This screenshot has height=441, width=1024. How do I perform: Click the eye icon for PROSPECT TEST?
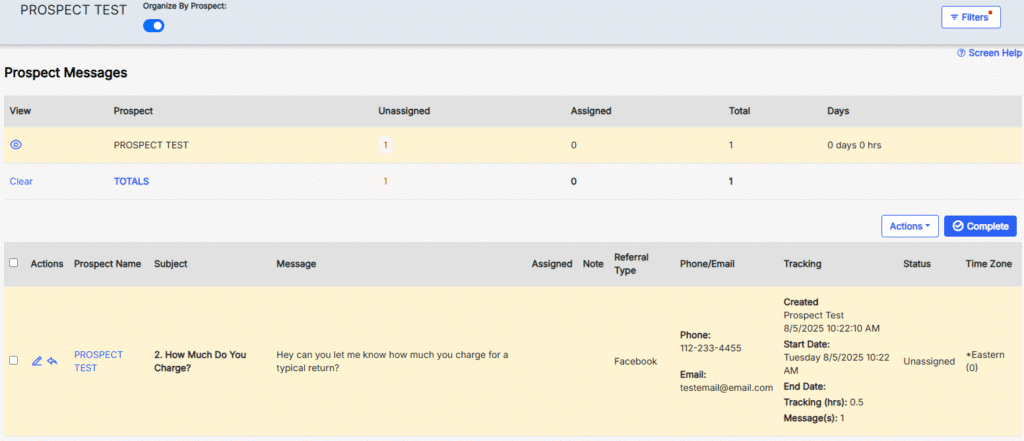point(16,145)
